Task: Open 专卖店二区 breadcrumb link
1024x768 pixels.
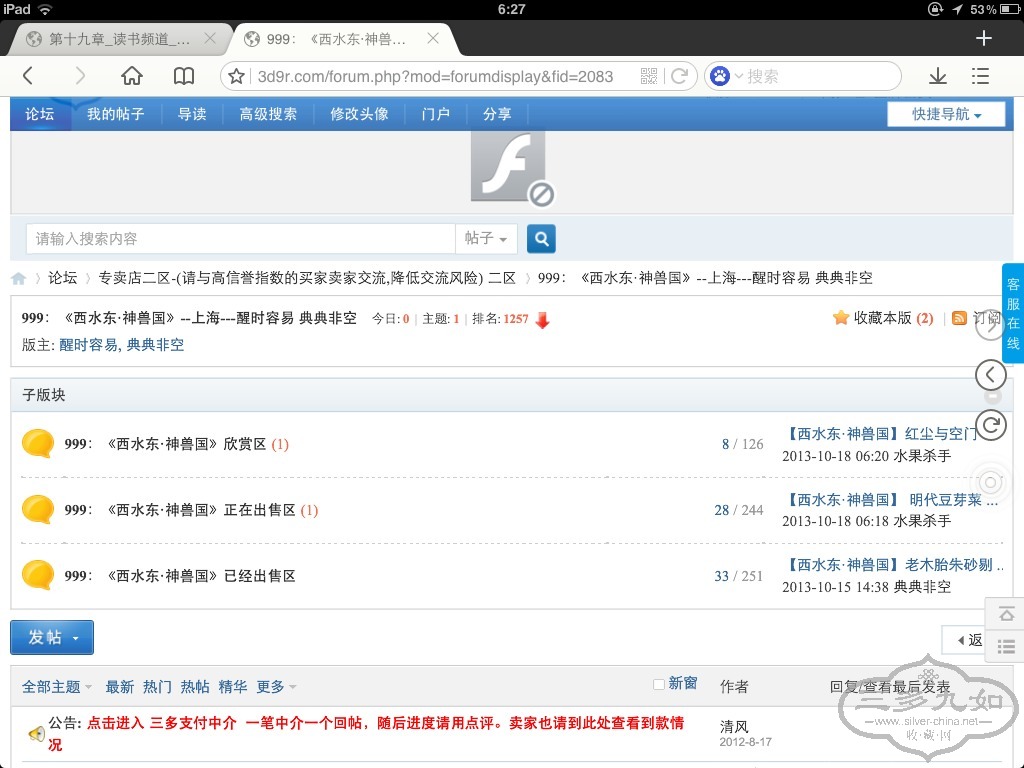Action: pyautogui.click(x=307, y=278)
